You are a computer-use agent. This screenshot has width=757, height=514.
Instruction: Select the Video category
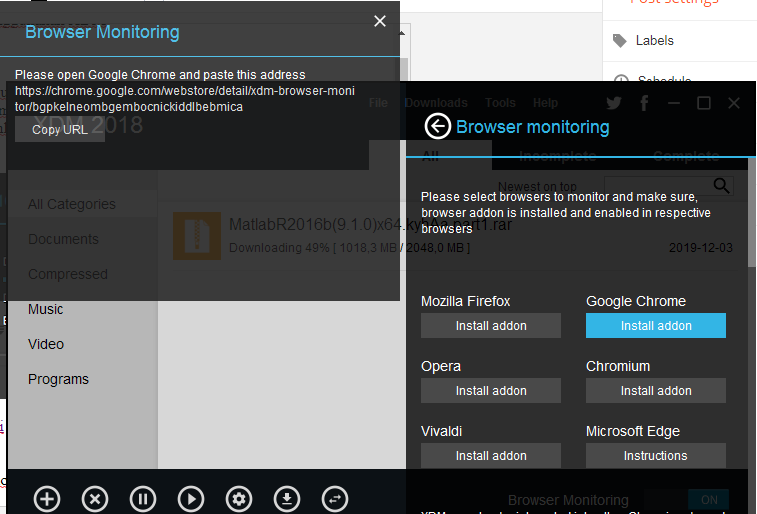46,344
